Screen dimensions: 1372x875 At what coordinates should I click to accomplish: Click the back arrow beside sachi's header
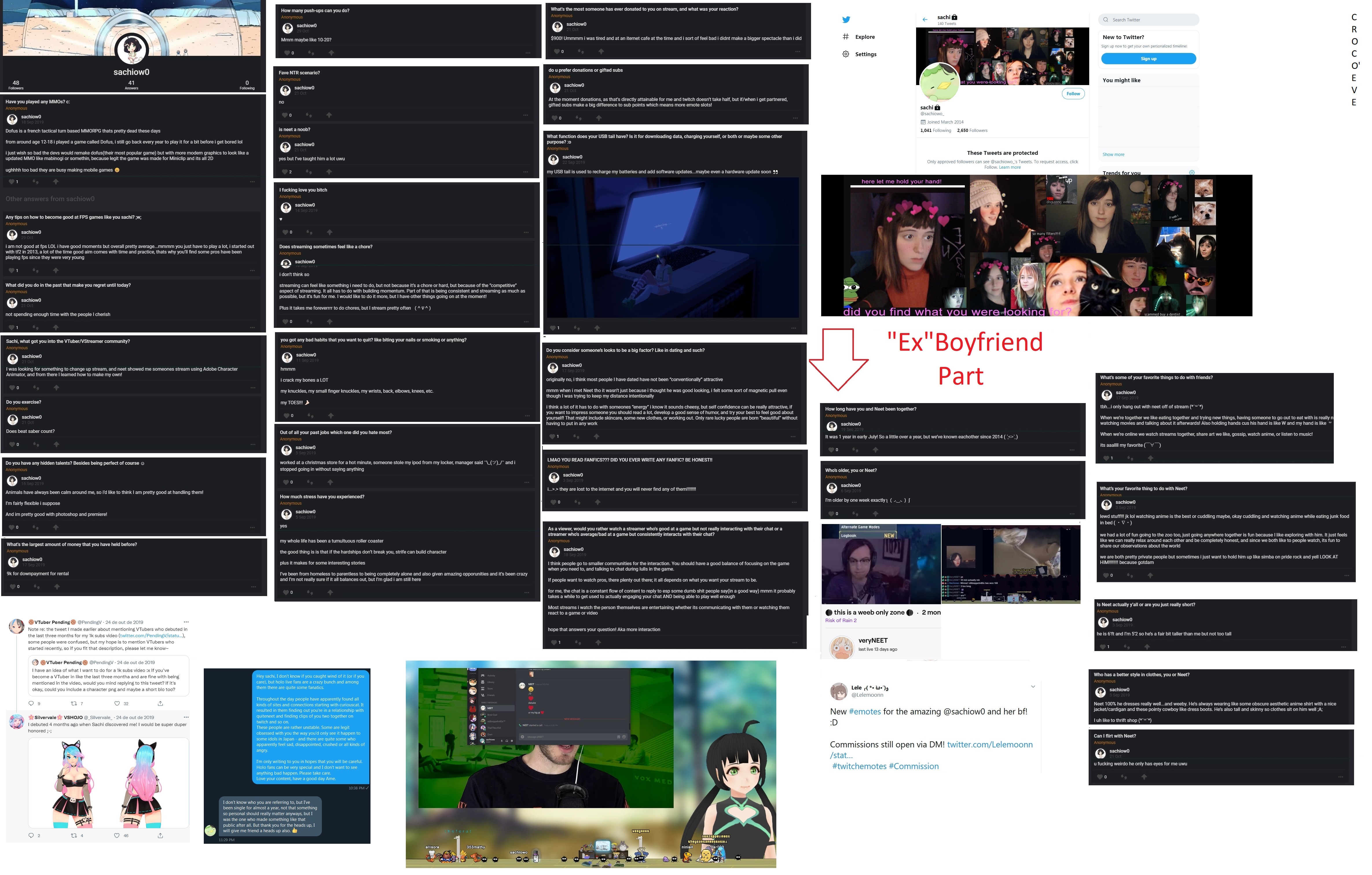point(925,20)
